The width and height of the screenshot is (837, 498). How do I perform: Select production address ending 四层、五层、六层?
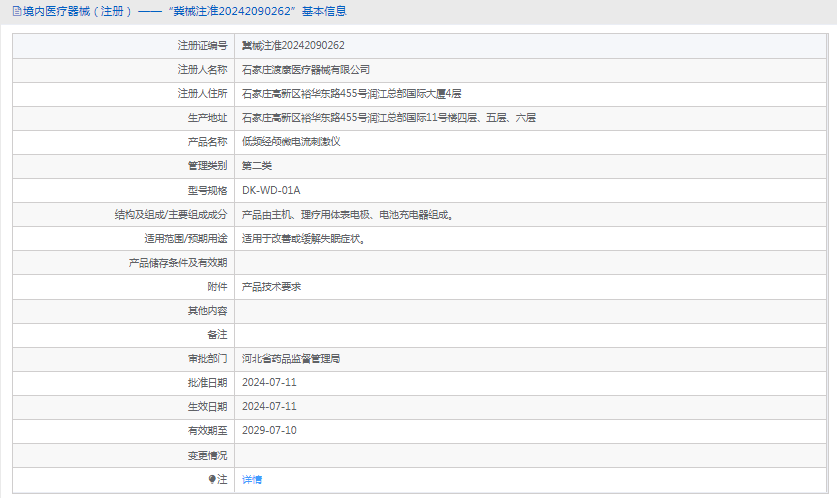coord(389,118)
